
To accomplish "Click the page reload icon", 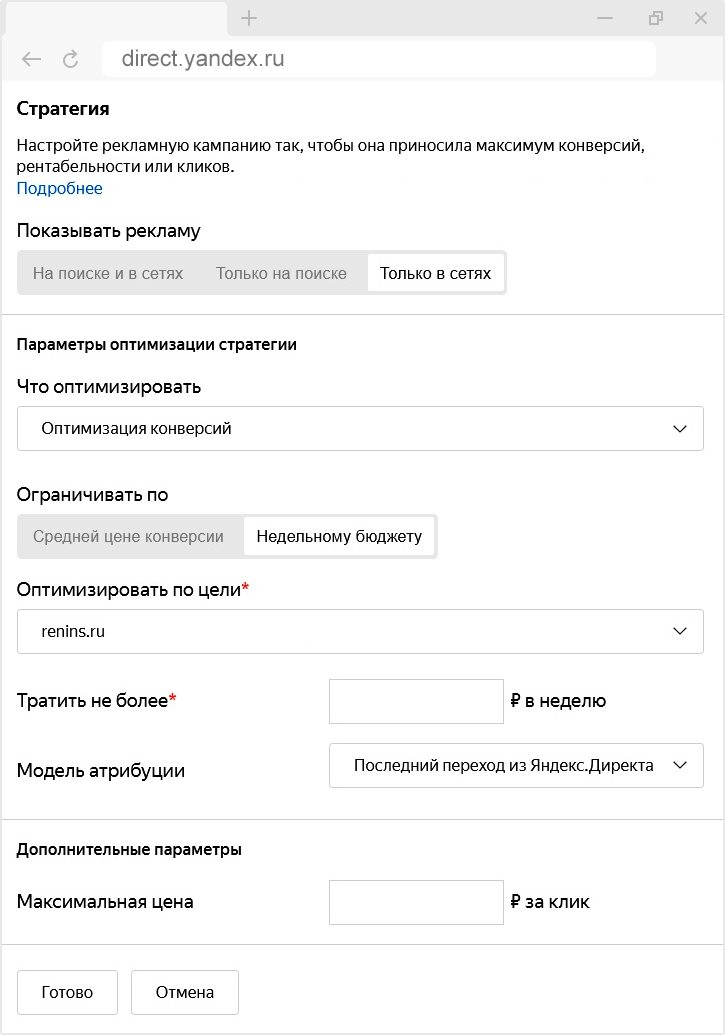I will (x=70, y=59).
